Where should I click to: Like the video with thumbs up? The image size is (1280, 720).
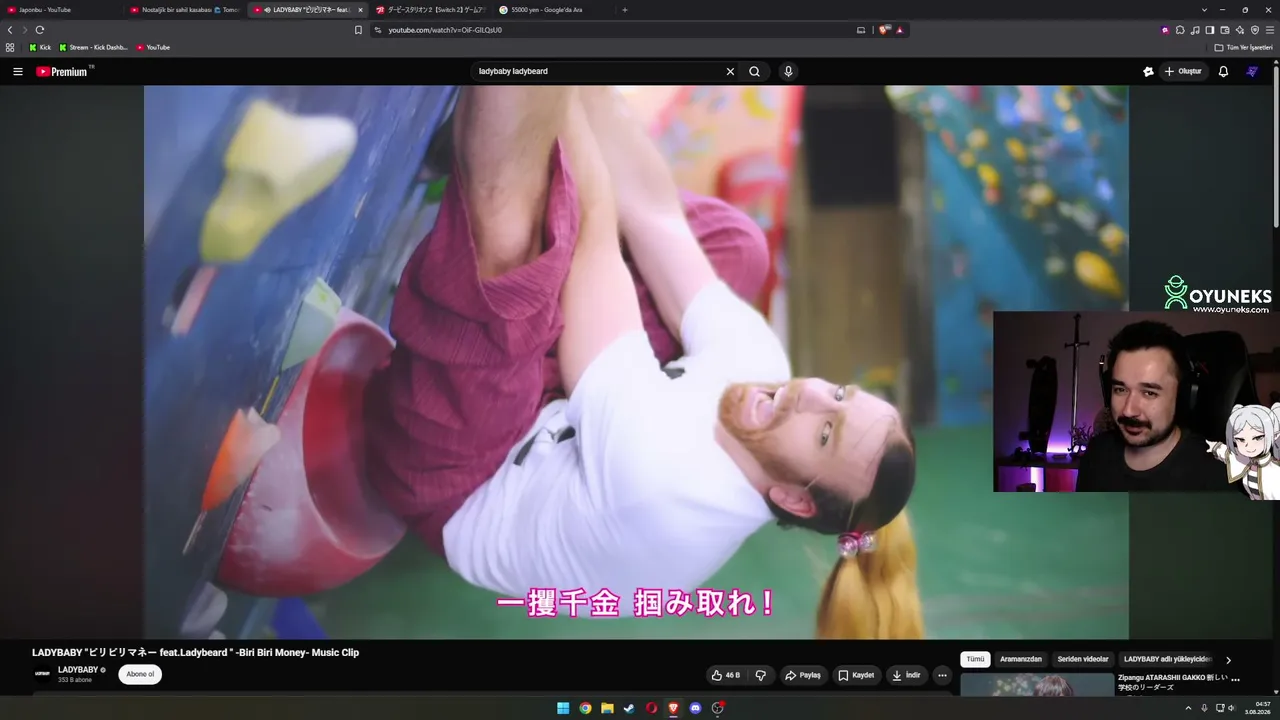725,675
